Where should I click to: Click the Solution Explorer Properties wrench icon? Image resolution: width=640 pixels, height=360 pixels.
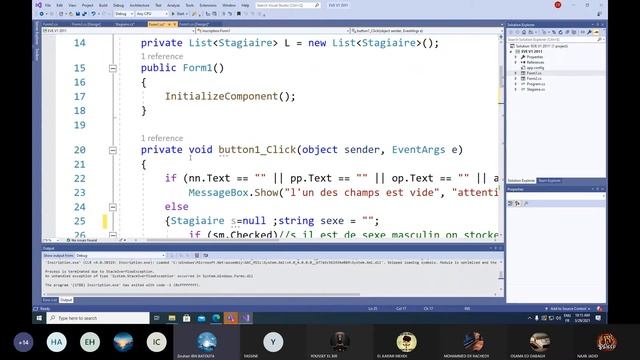[589, 32]
